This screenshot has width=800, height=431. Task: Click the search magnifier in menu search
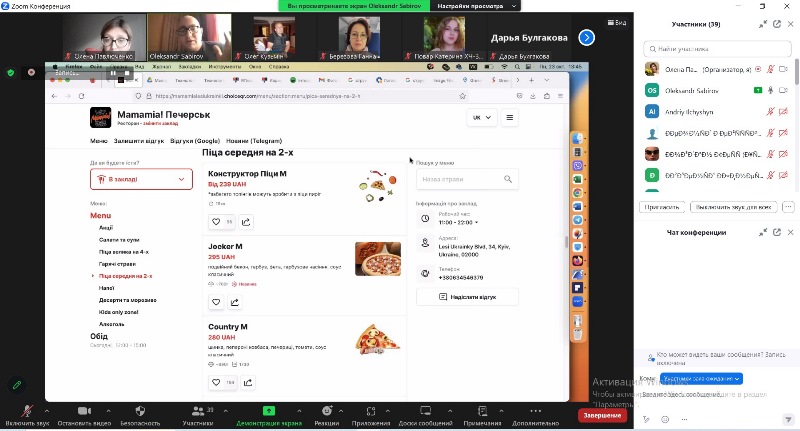tap(508, 179)
